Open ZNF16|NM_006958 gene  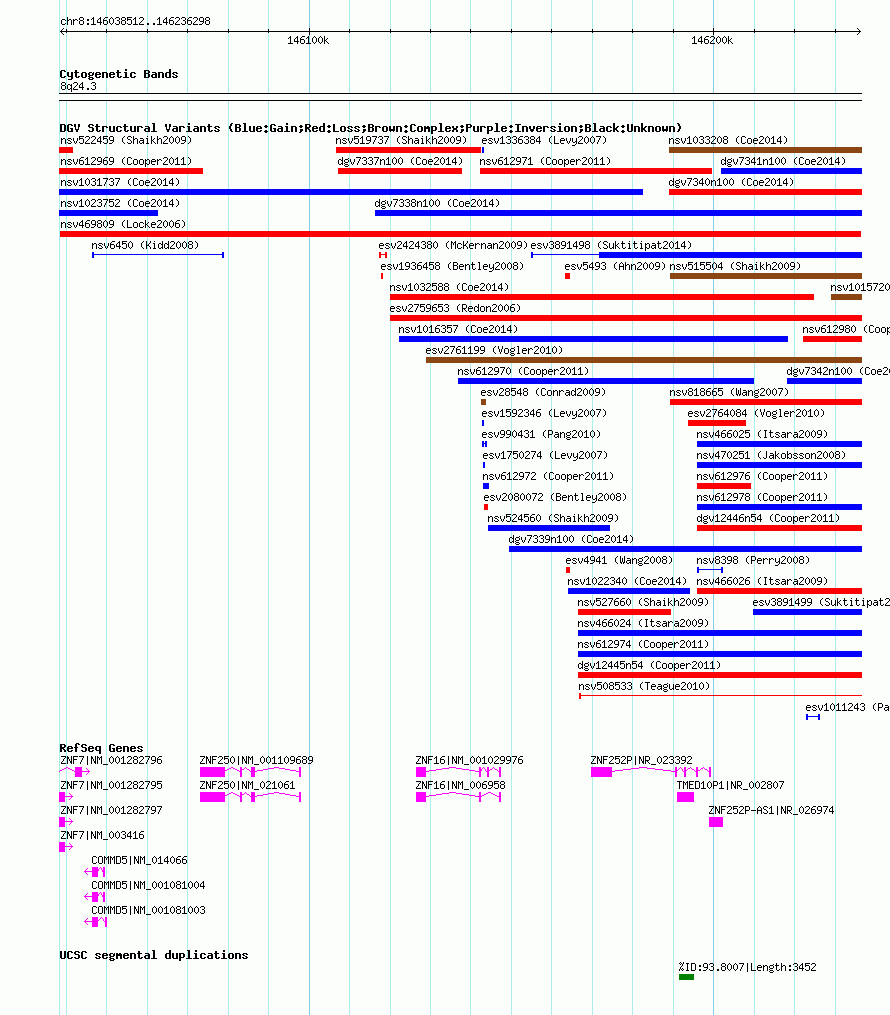(x=460, y=786)
